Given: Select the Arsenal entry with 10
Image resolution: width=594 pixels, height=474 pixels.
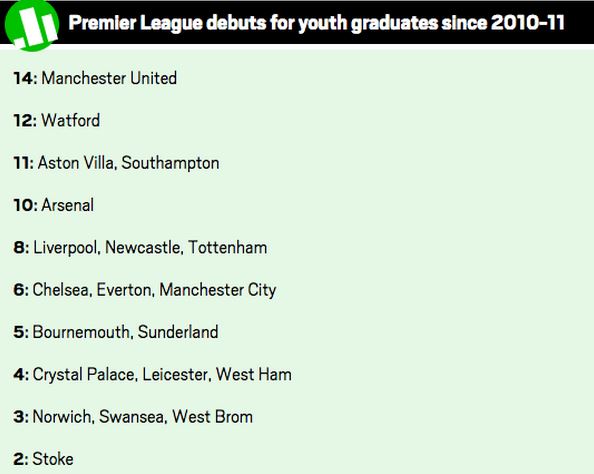Looking at the screenshot, I should [53, 205].
